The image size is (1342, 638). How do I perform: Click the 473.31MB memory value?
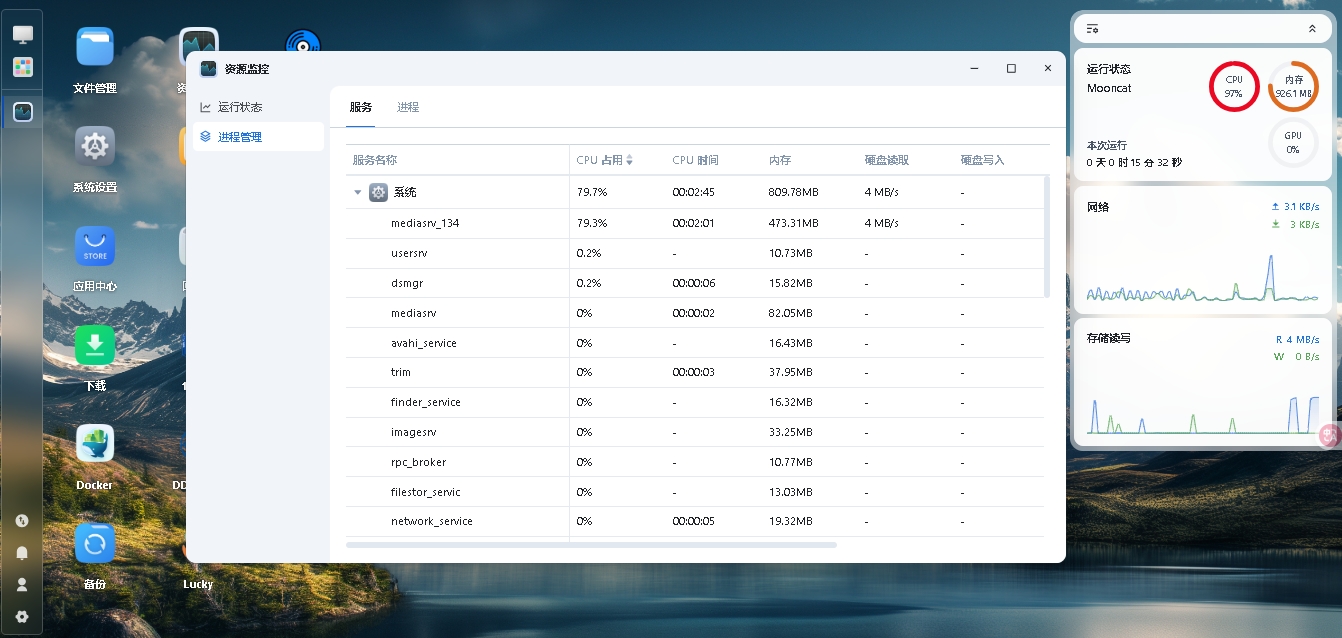[x=794, y=223]
